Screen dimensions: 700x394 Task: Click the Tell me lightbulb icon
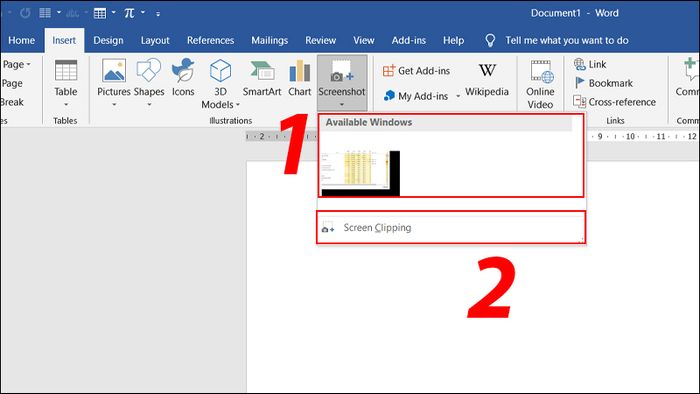point(490,40)
